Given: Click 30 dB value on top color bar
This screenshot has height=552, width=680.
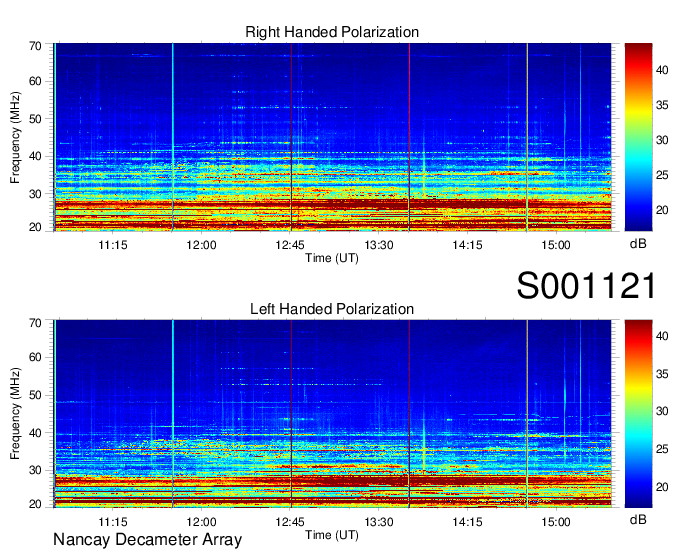Looking at the screenshot, I should pyautogui.click(x=662, y=140).
